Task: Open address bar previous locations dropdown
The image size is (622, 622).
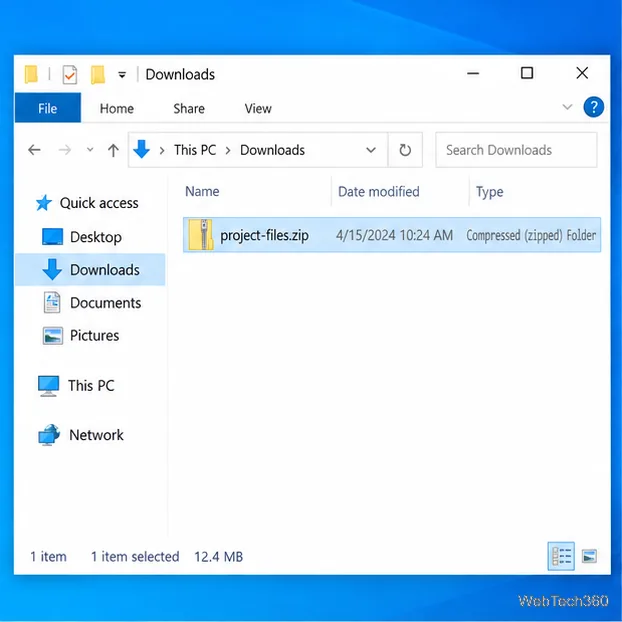Action: tap(371, 150)
